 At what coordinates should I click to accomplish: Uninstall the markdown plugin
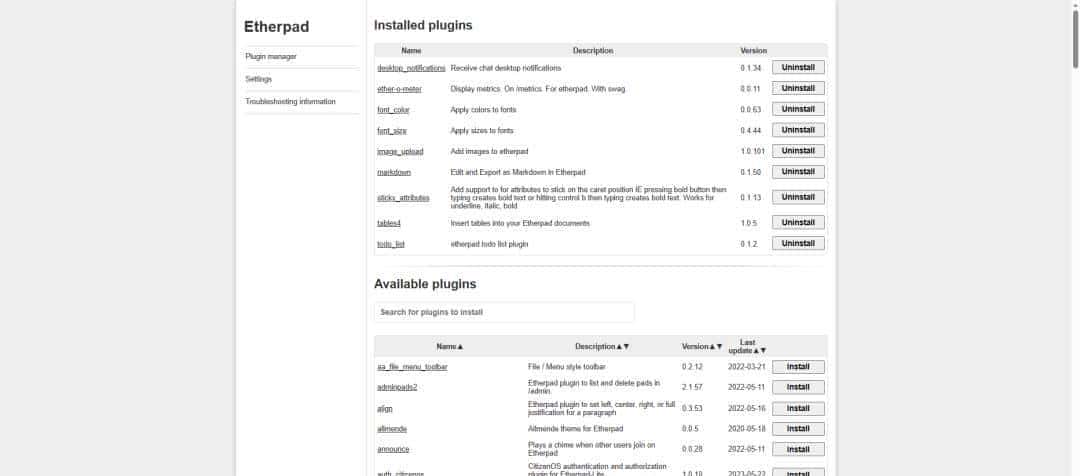(x=798, y=172)
